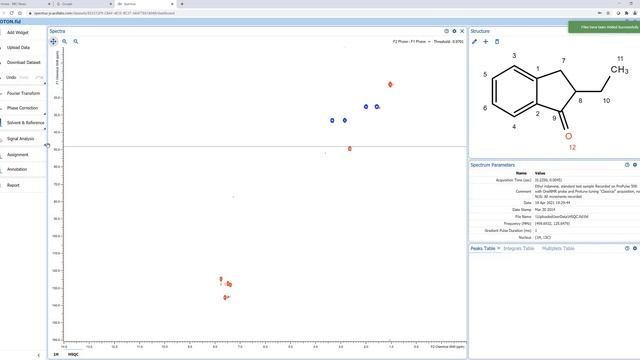The height and width of the screenshot is (360, 640).
Task: Open help icon in Peaks Table header
Action: (627, 248)
